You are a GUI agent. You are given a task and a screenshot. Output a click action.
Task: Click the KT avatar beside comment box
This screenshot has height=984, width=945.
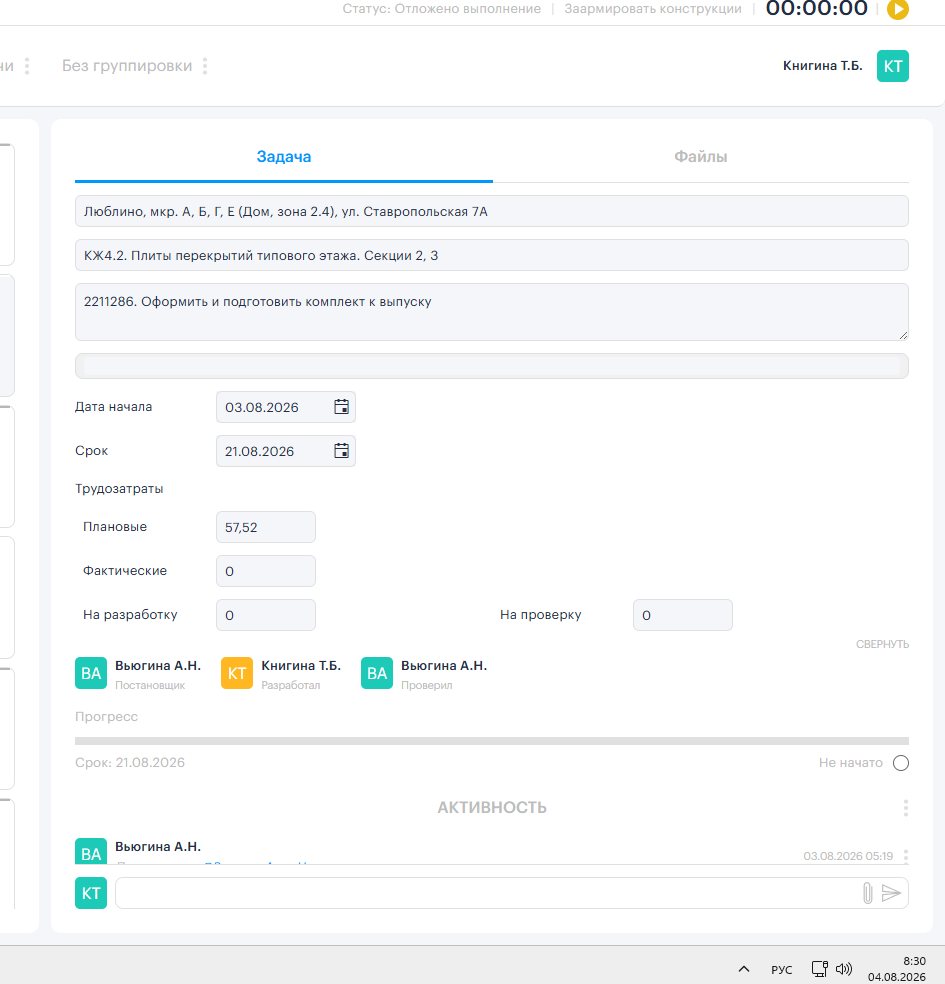[x=91, y=893]
